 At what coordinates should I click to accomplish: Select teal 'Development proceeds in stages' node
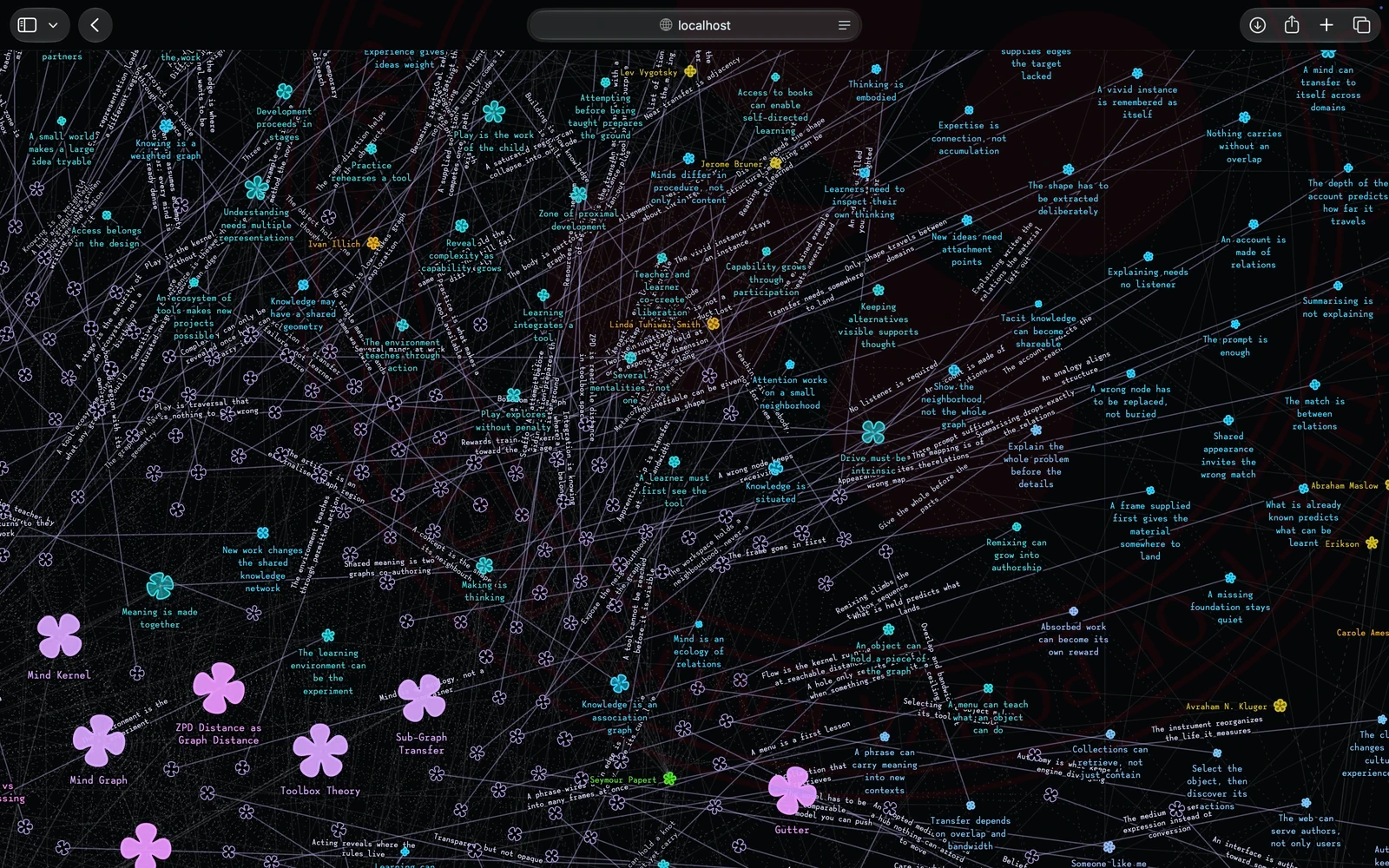(285, 91)
